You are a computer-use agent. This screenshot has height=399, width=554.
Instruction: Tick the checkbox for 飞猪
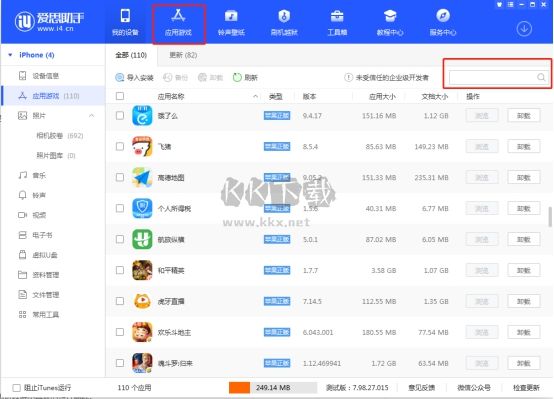(x=120, y=146)
